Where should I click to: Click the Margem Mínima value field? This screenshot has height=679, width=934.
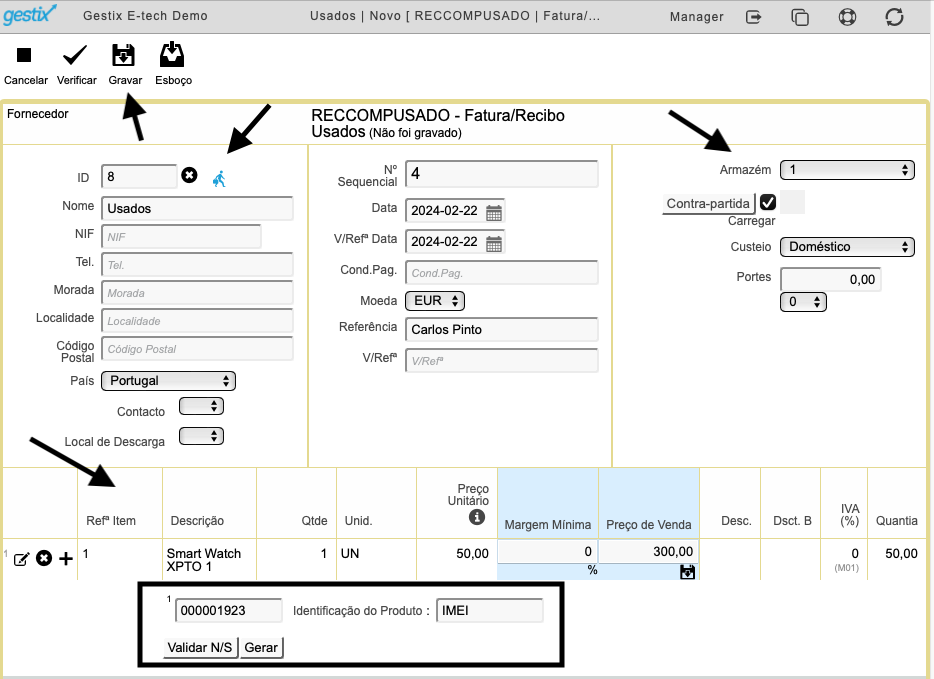(547, 552)
